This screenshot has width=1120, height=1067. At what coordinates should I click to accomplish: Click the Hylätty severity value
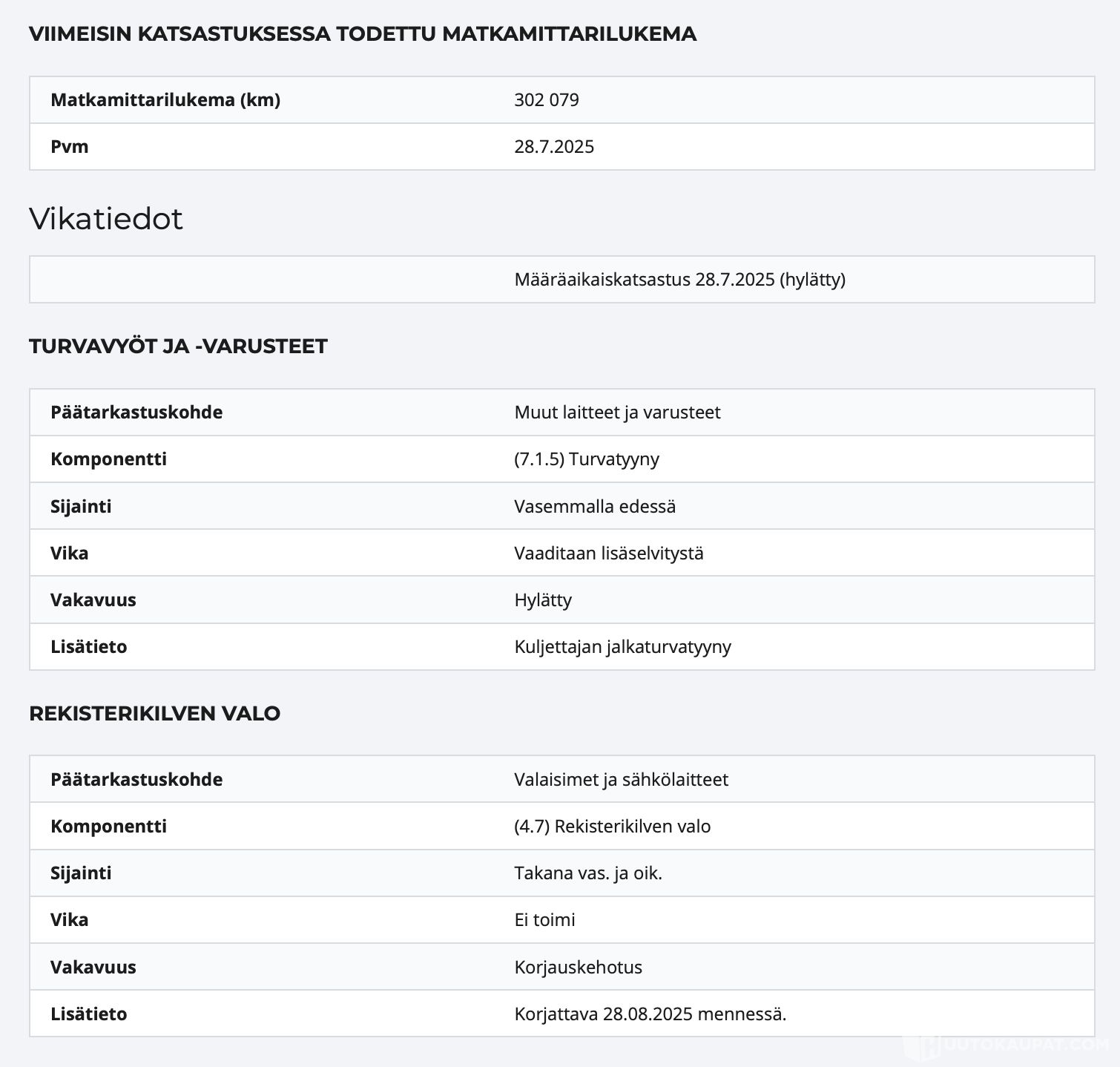[x=542, y=600]
